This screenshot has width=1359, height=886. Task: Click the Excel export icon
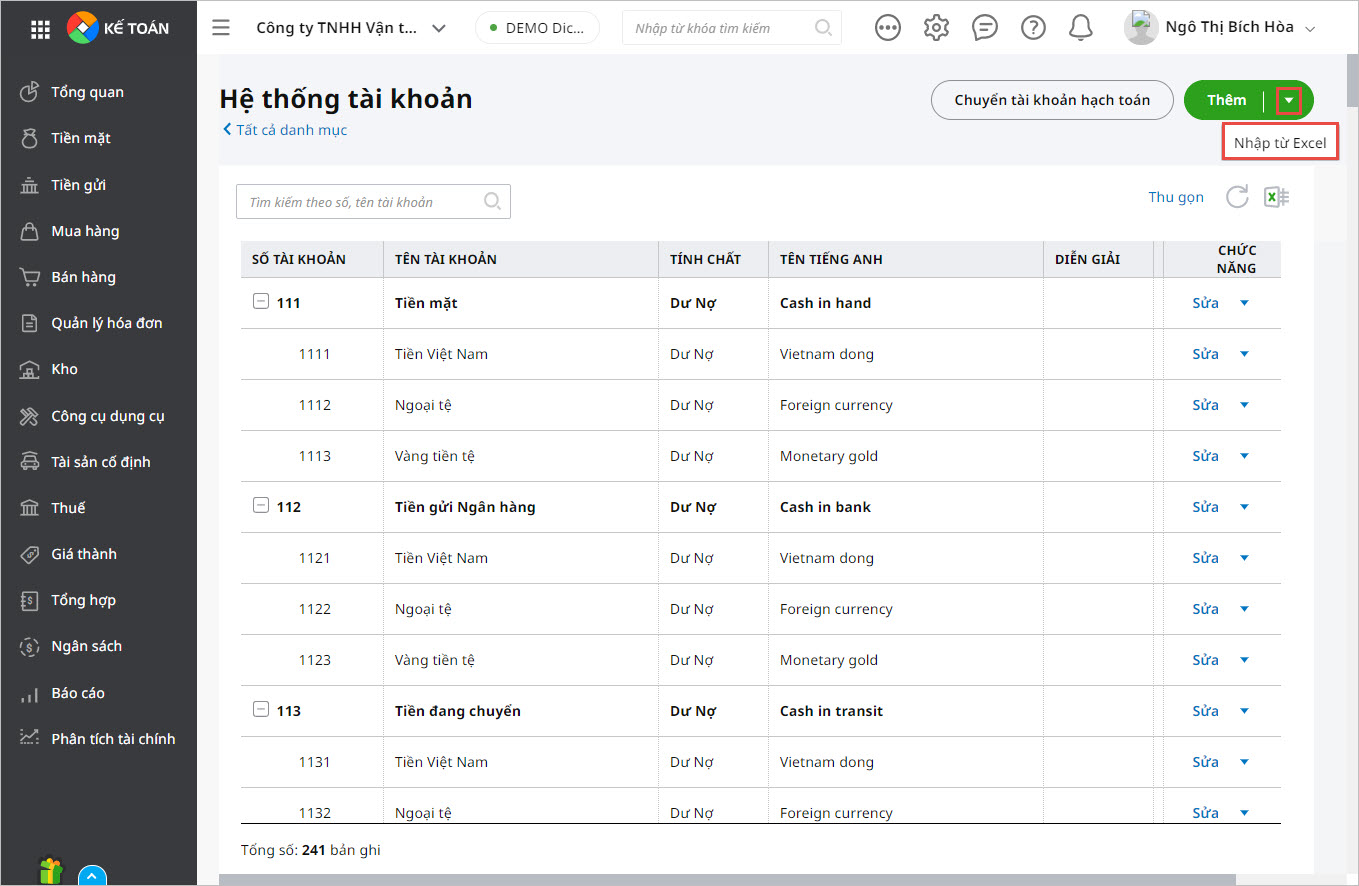point(1276,197)
